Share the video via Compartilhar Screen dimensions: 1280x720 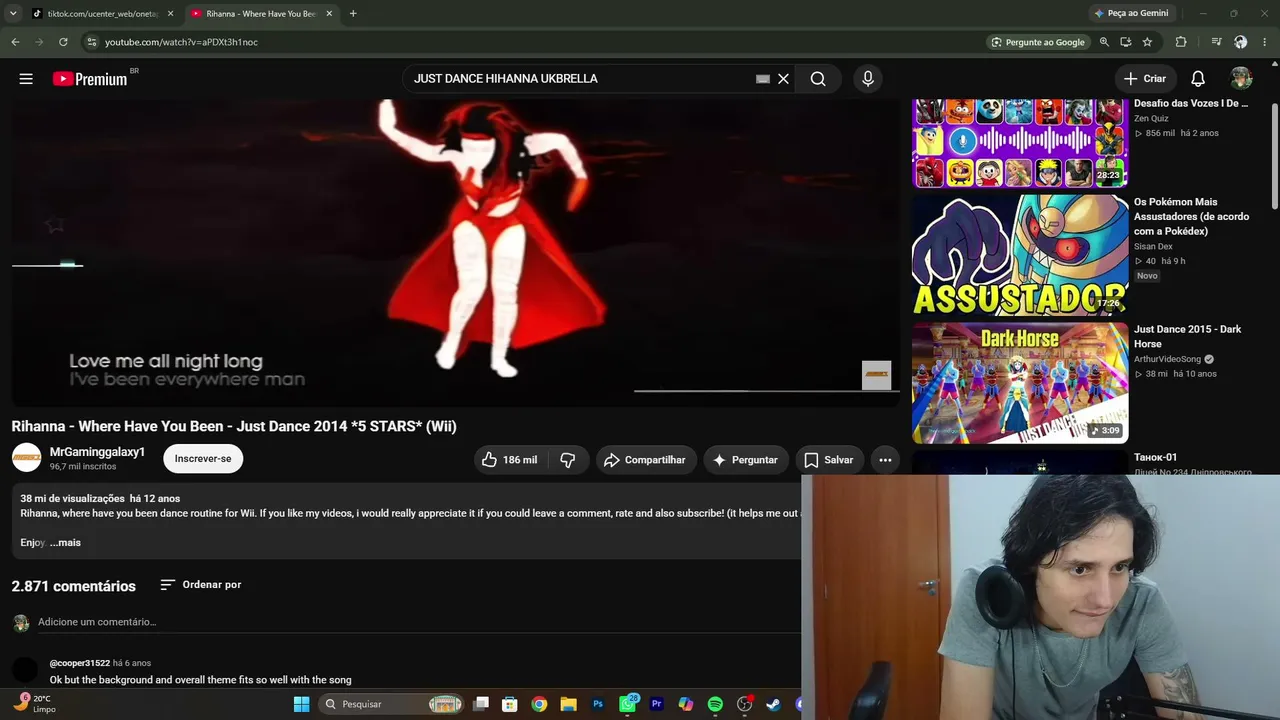coord(645,460)
